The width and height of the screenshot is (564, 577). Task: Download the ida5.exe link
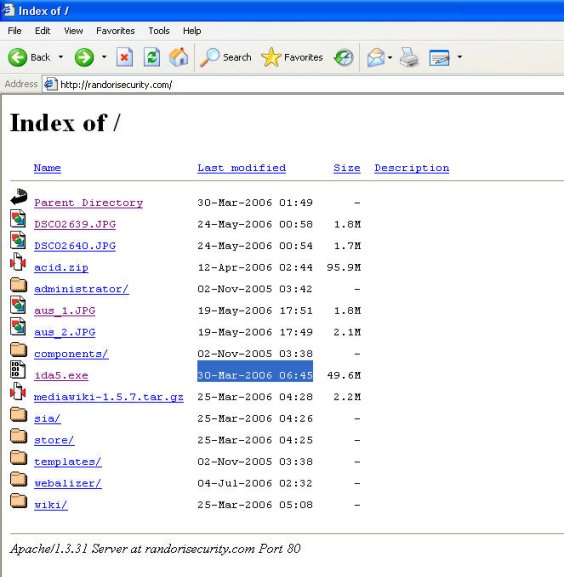(61, 375)
